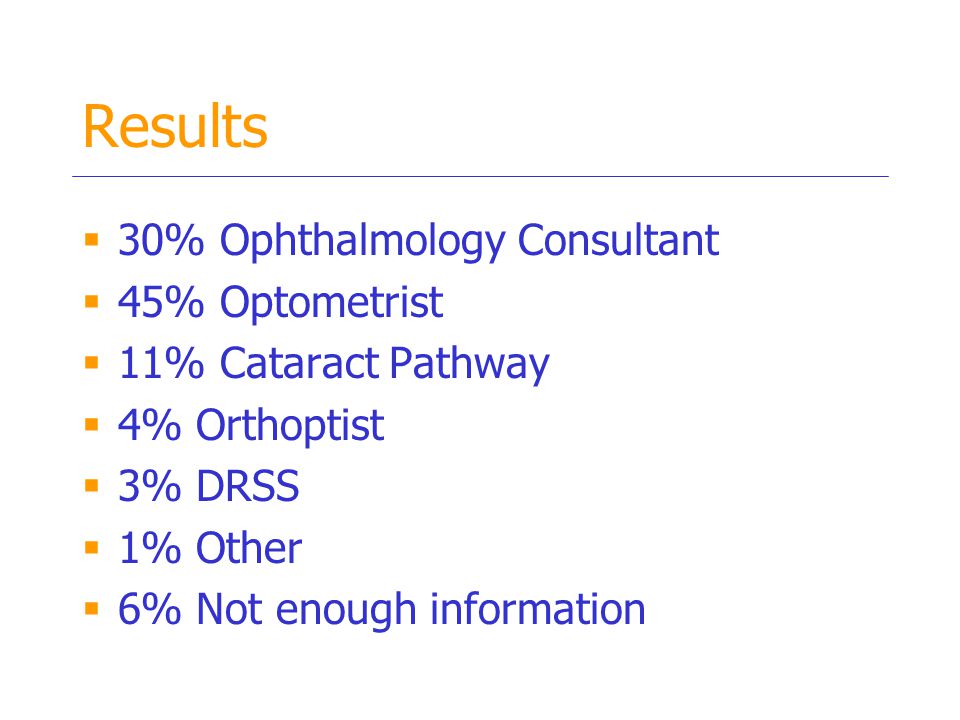Select the 45% Optometrist line
The width and height of the screenshot is (960, 720).
tap(280, 302)
